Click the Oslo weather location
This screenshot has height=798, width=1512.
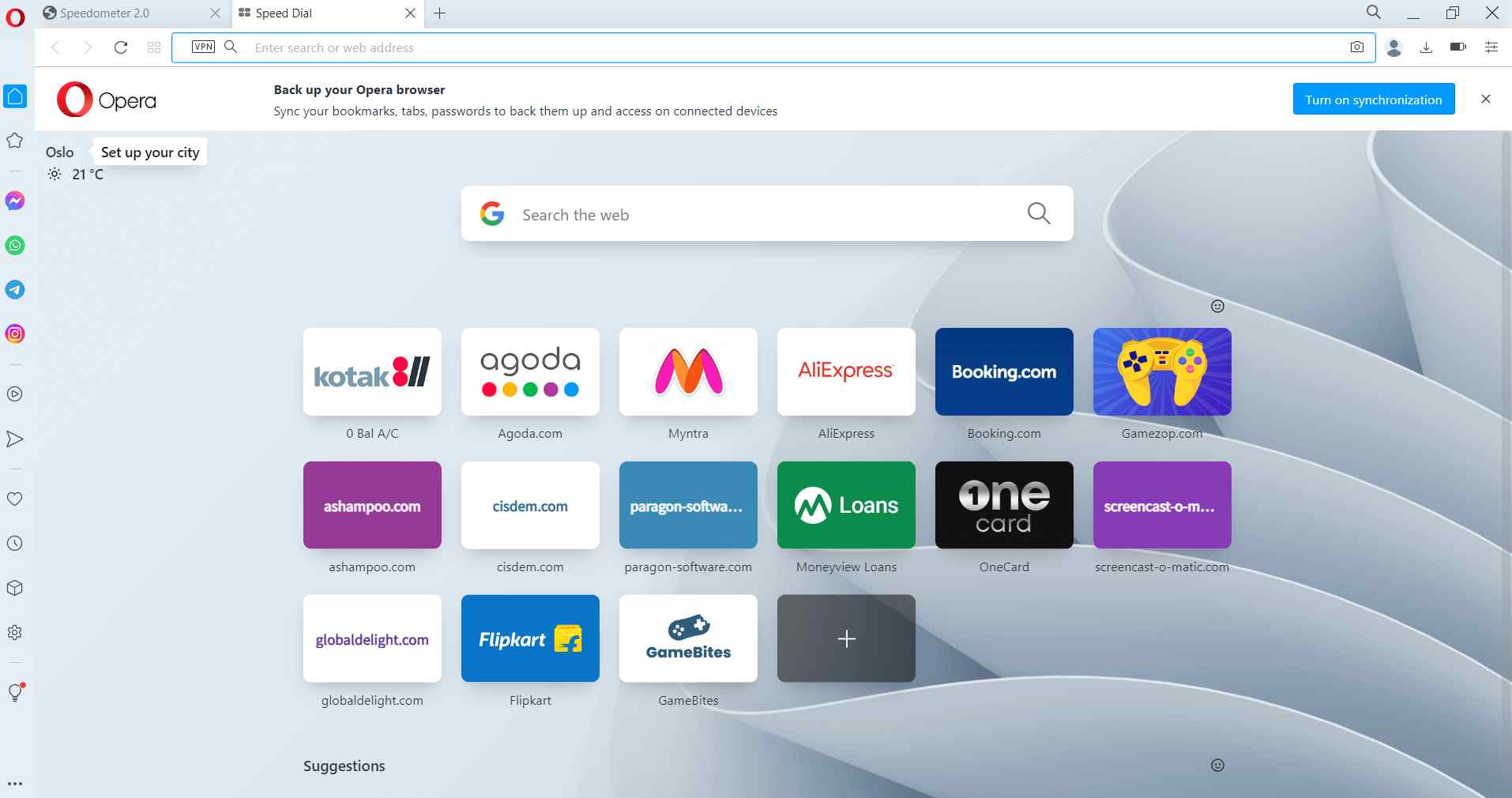59,152
